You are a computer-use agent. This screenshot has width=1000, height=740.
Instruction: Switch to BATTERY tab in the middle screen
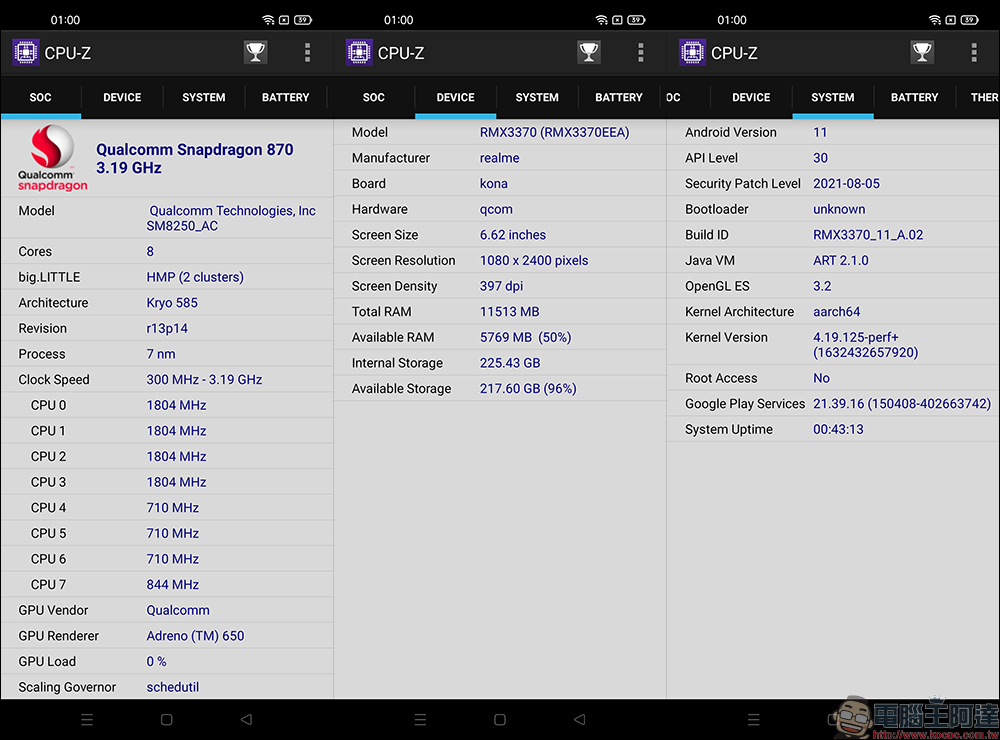[x=619, y=97]
